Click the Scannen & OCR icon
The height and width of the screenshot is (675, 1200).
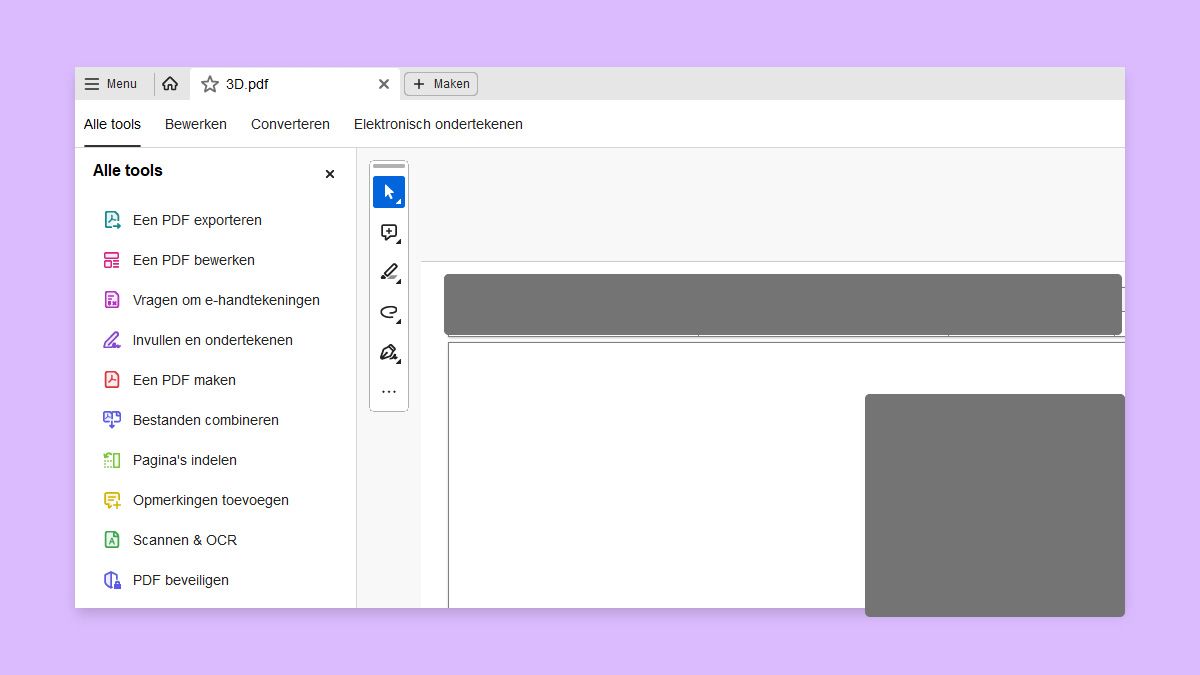pos(112,540)
